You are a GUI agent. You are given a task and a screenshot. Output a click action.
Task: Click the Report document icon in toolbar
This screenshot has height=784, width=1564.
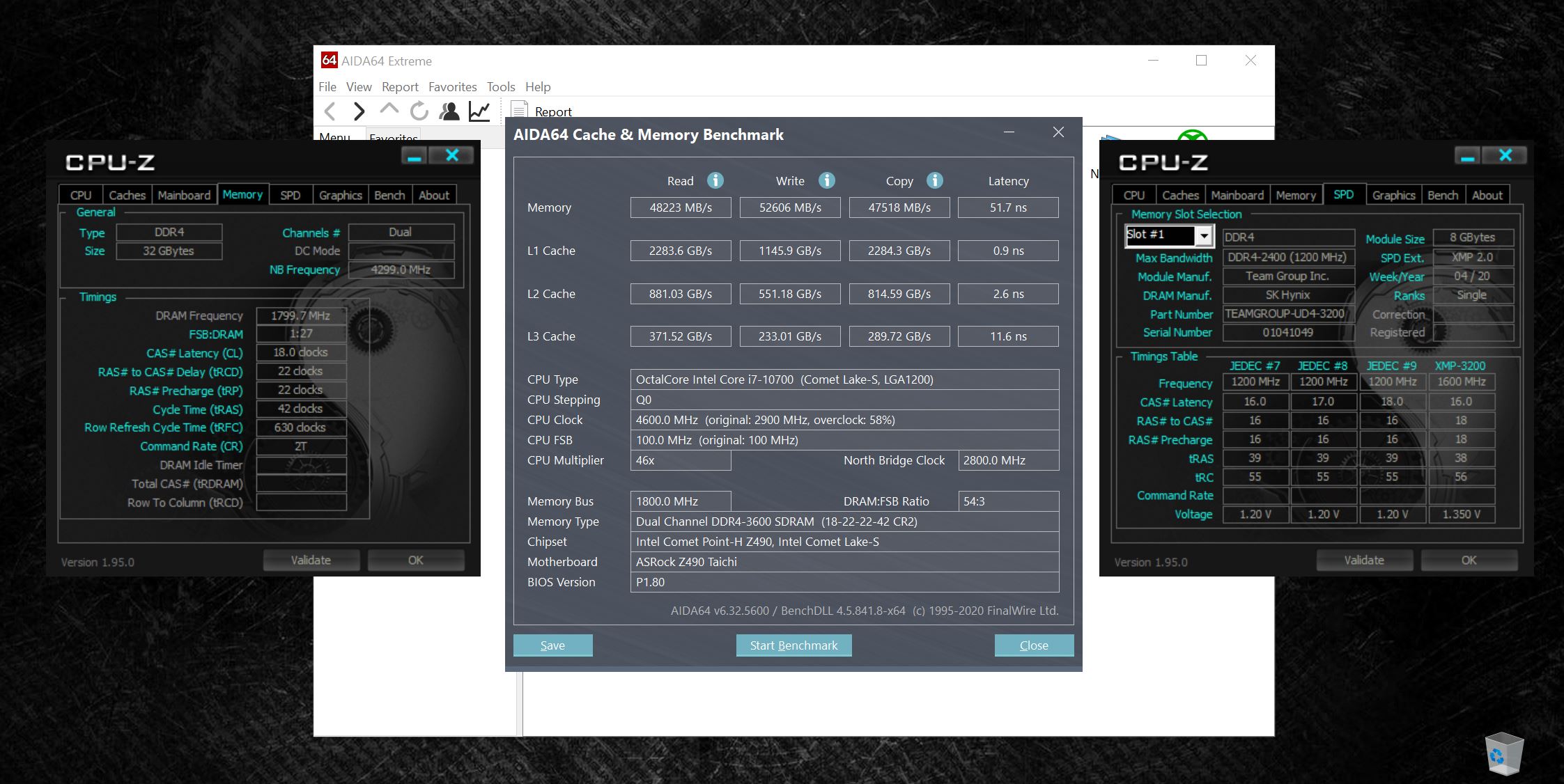[518, 111]
